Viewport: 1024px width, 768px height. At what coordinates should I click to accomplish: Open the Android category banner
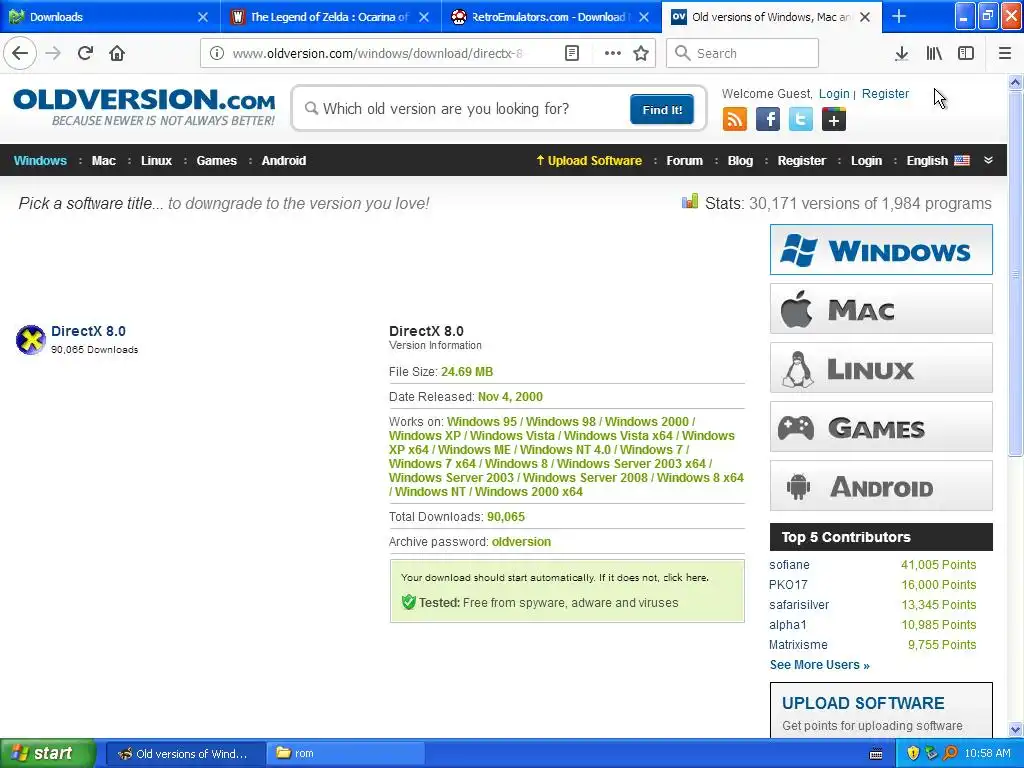click(x=881, y=486)
